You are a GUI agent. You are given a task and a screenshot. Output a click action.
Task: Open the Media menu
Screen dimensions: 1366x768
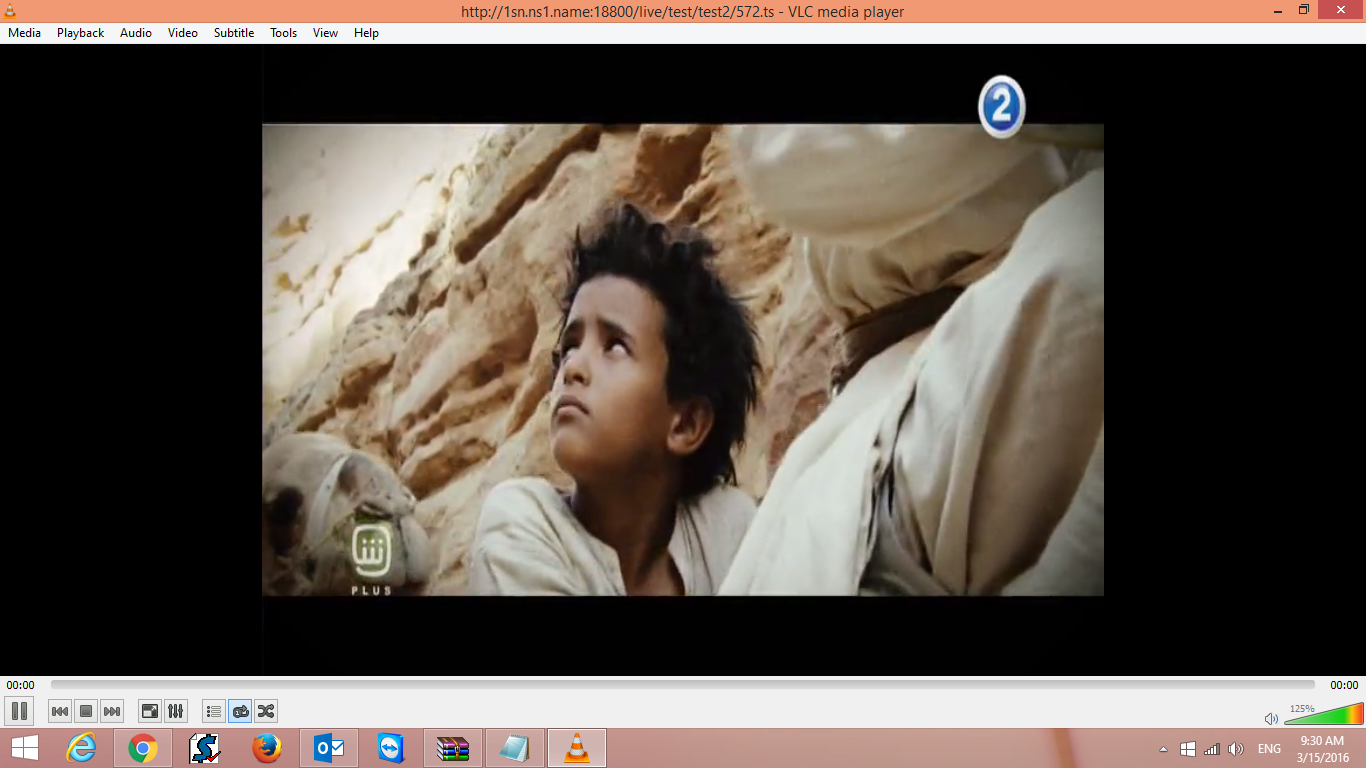[25, 33]
